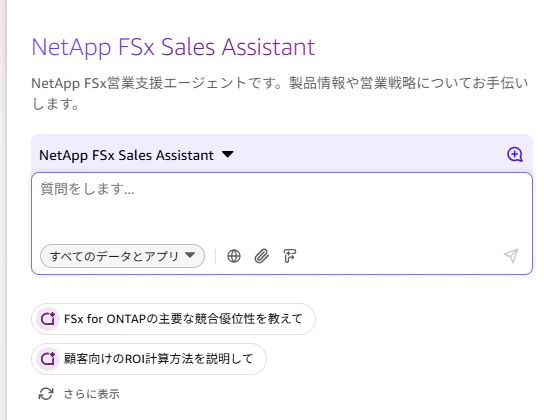Show more suggestions via さらに表示
544x420 pixels.
92,394
